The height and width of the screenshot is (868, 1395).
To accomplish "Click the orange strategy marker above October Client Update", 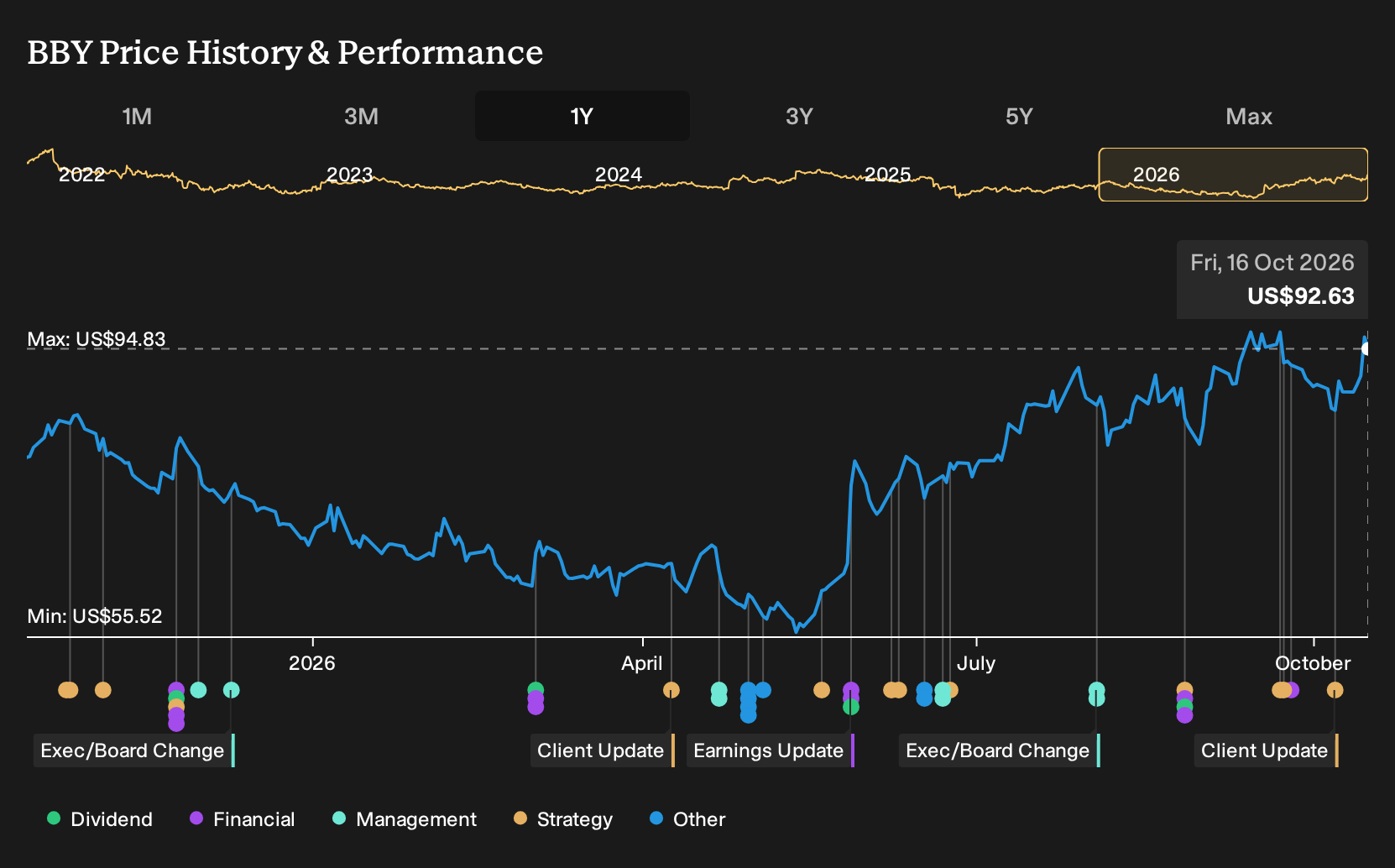I will (x=1335, y=690).
